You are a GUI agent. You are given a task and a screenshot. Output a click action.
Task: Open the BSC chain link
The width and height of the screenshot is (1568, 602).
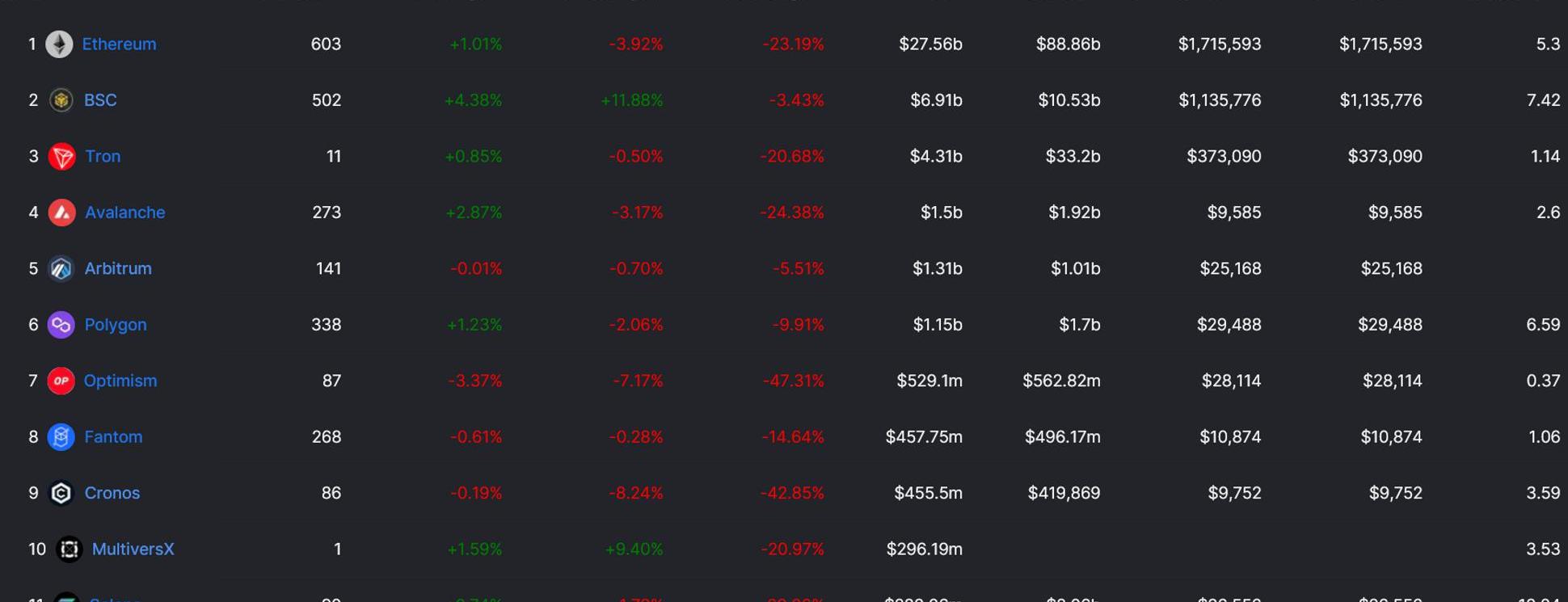pyautogui.click(x=100, y=100)
